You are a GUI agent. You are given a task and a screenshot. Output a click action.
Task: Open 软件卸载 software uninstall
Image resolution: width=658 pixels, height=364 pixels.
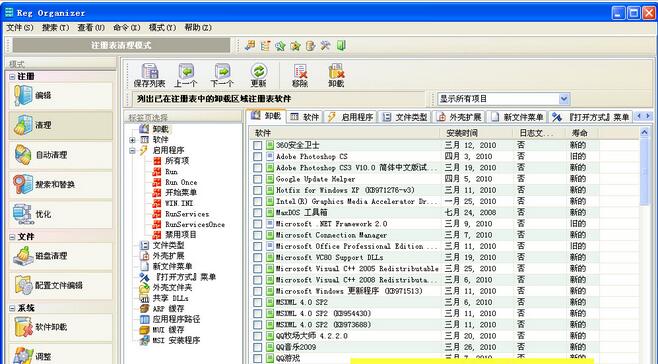click(60, 327)
